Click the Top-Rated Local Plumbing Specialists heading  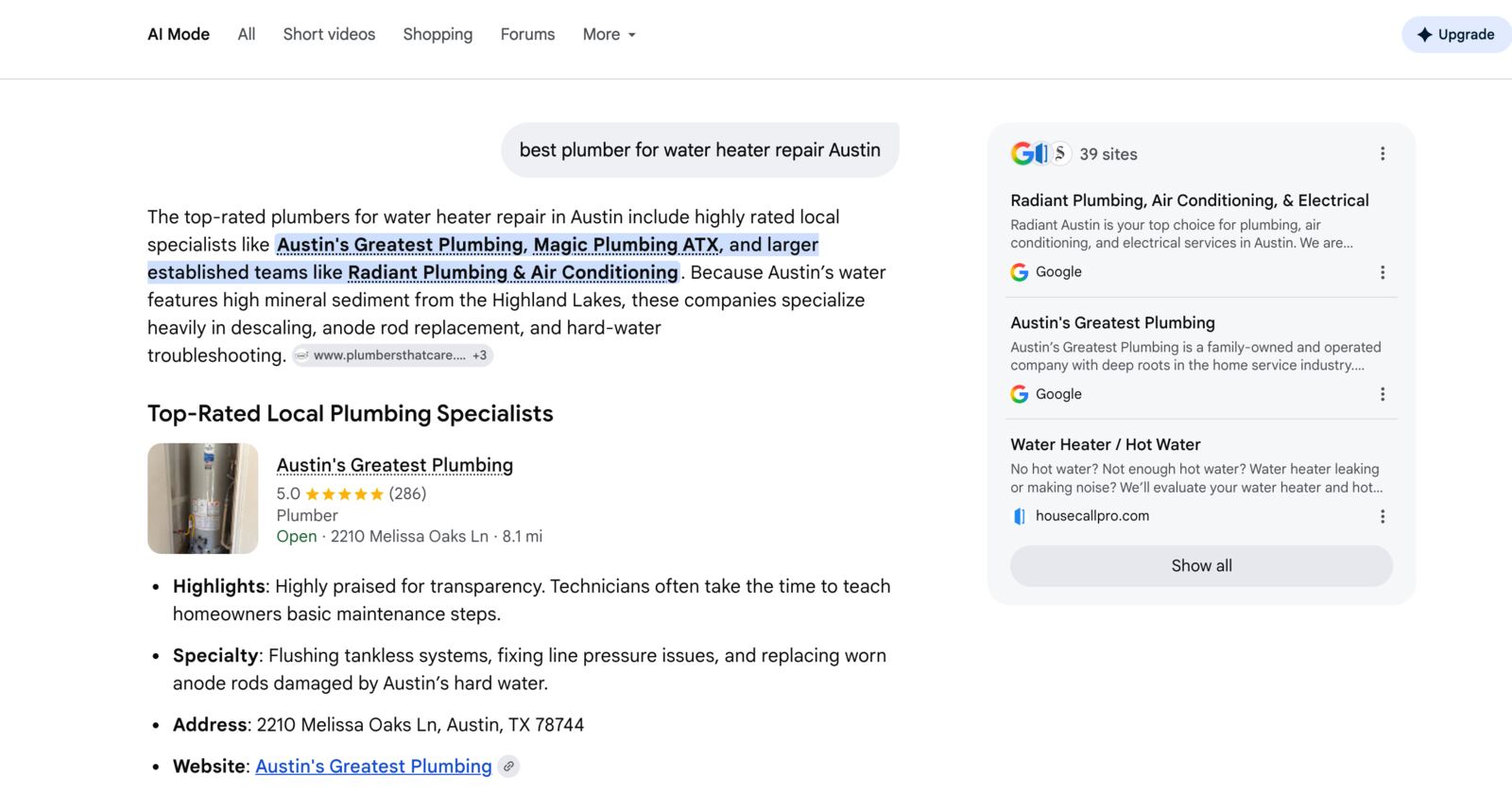[351, 413]
